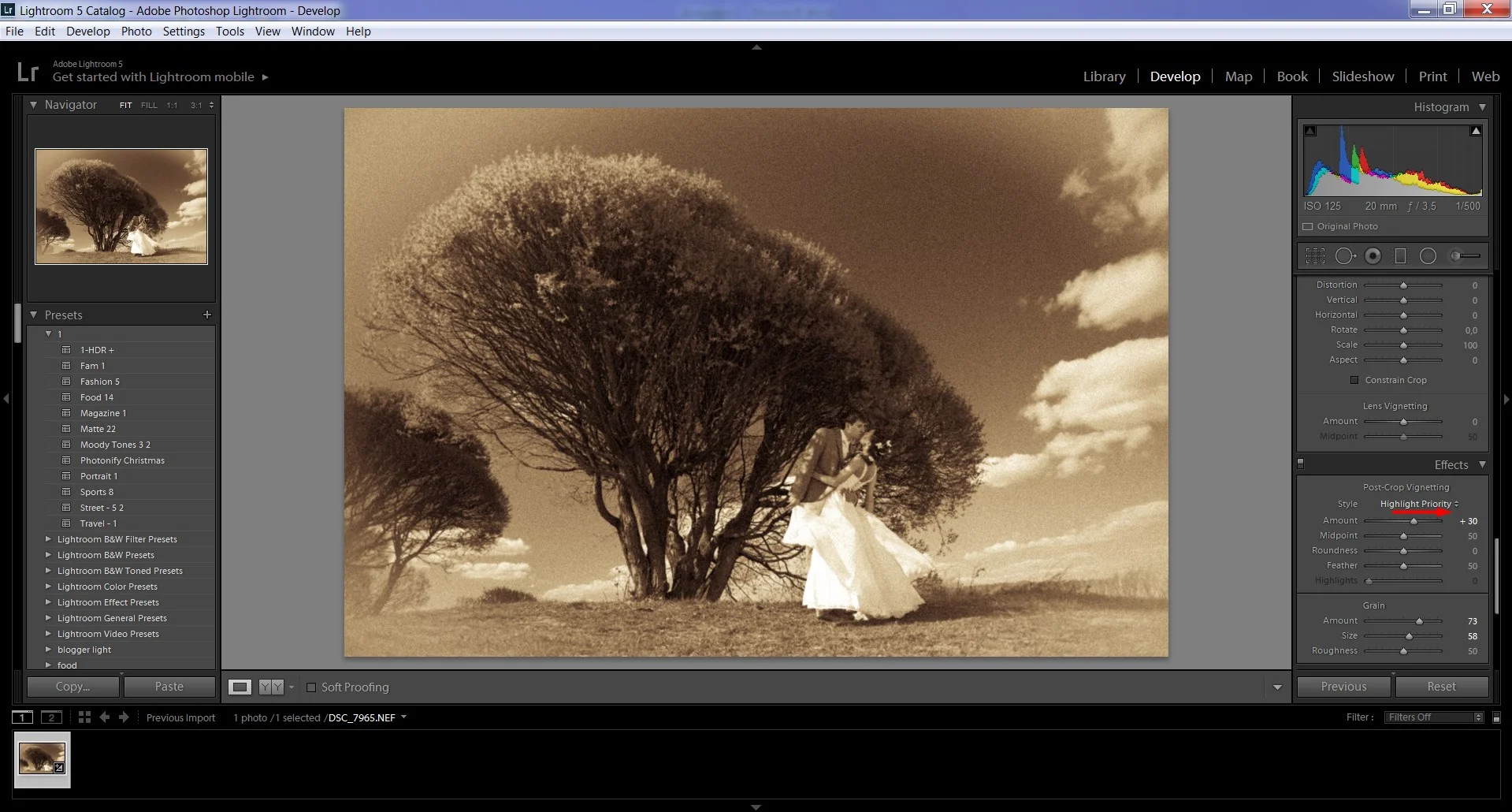Go back with filmstrip left arrow
Image resolution: width=1512 pixels, height=812 pixels.
[x=104, y=717]
